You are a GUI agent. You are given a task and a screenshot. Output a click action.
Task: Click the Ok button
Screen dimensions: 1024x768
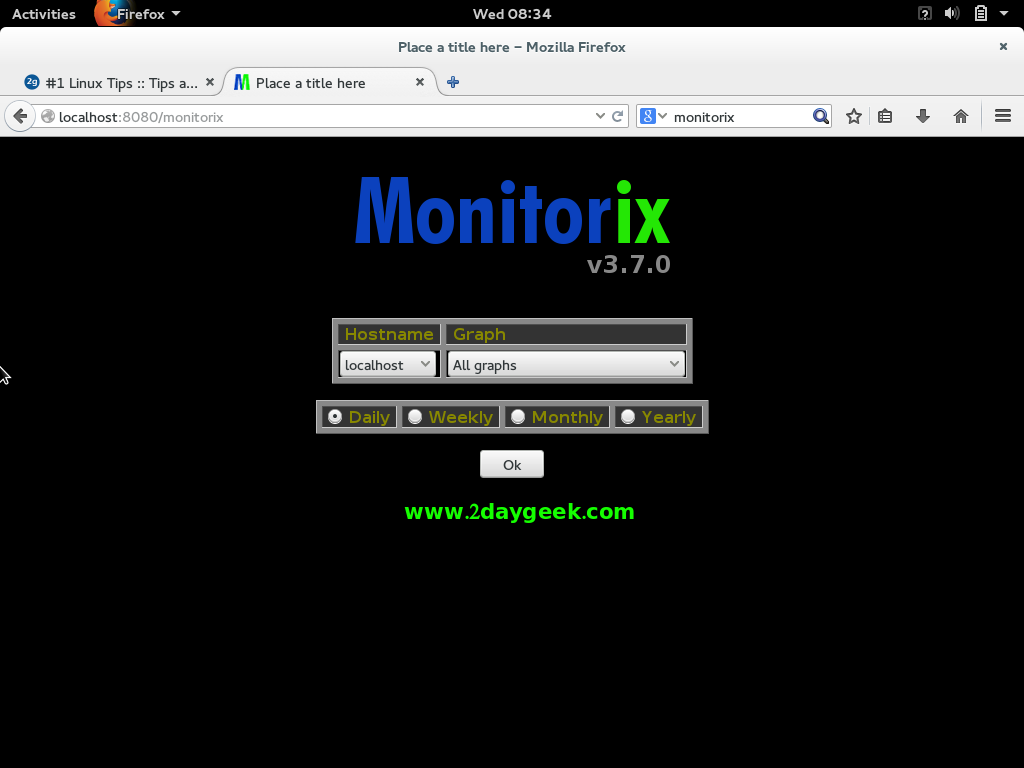[x=512, y=464]
